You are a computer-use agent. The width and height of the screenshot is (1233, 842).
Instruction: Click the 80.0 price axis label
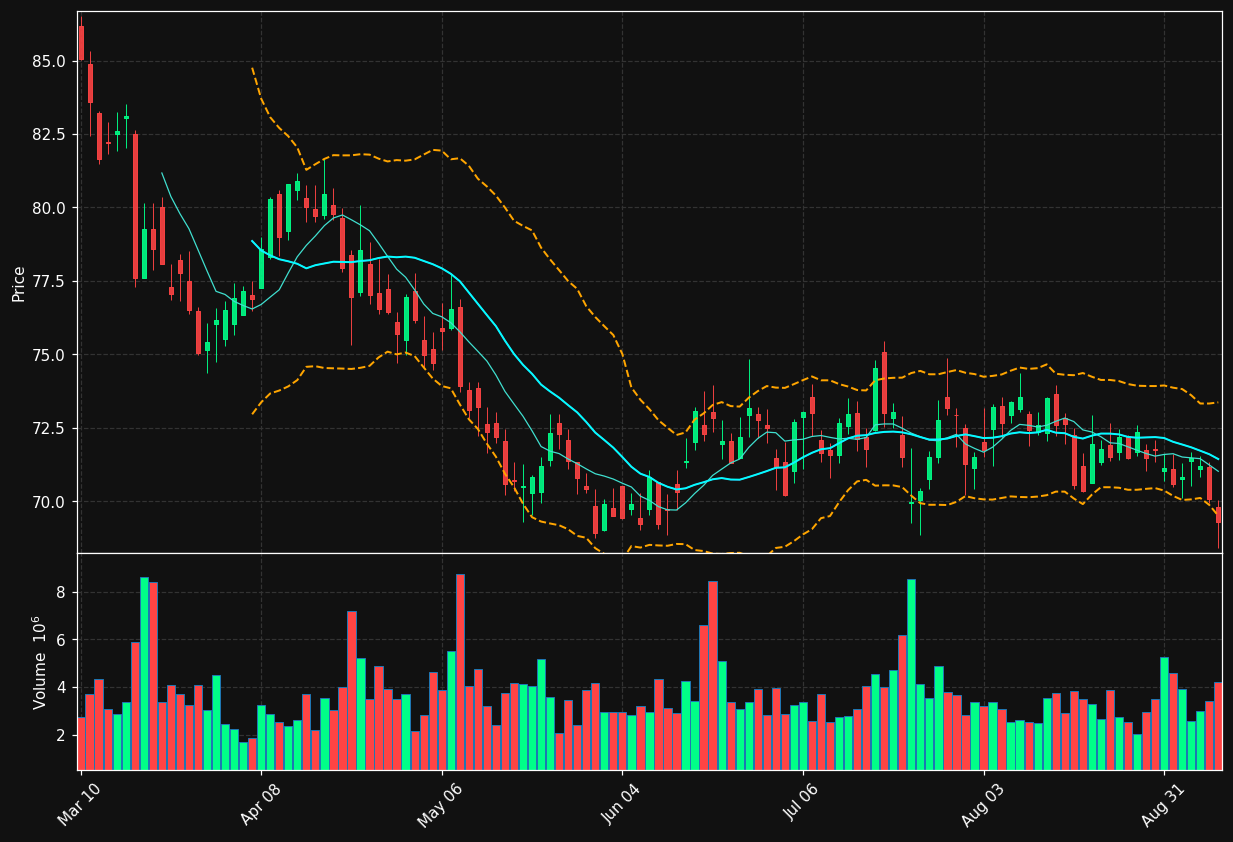pos(48,208)
